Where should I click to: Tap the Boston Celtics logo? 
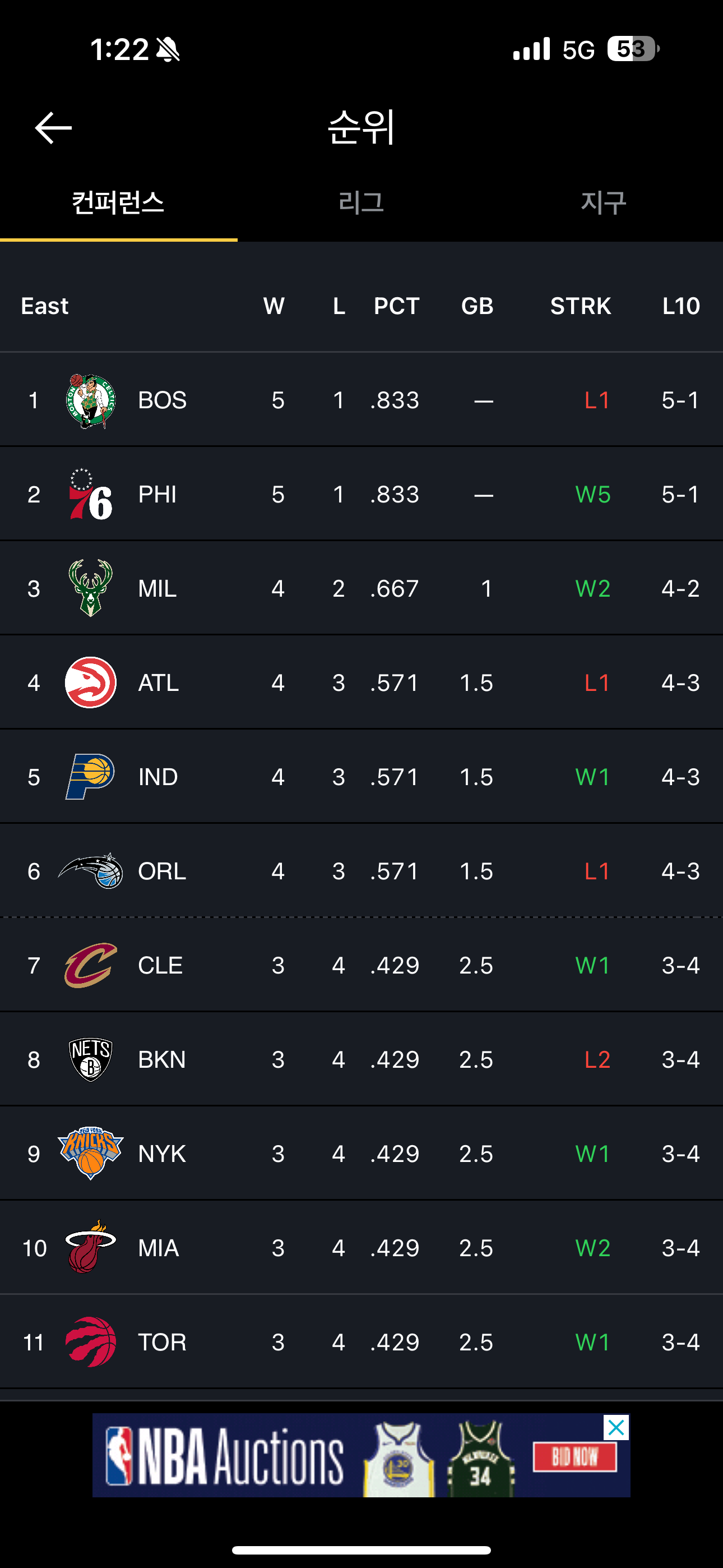coord(91,400)
